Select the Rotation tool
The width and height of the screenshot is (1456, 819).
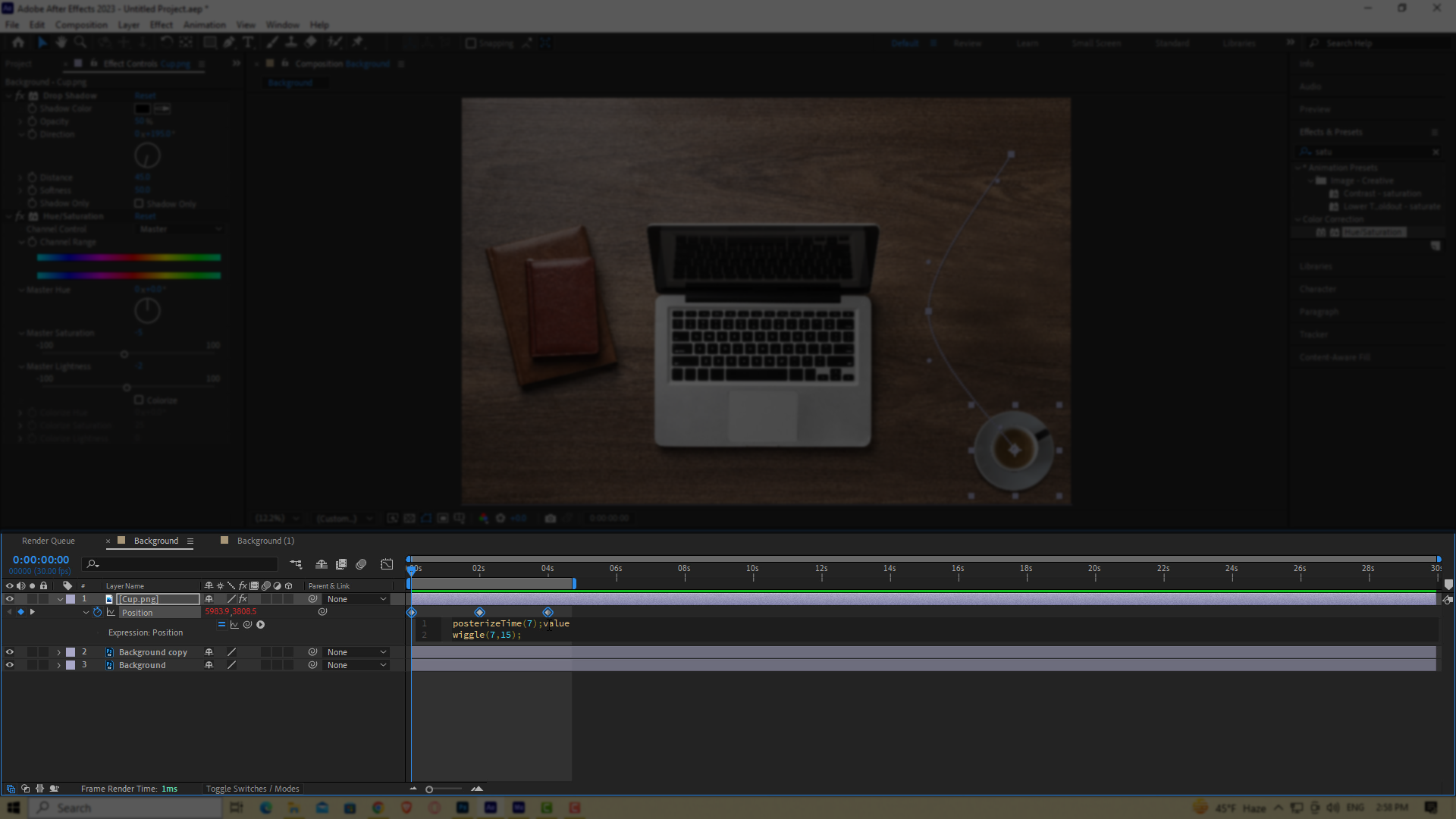(166, 42)
